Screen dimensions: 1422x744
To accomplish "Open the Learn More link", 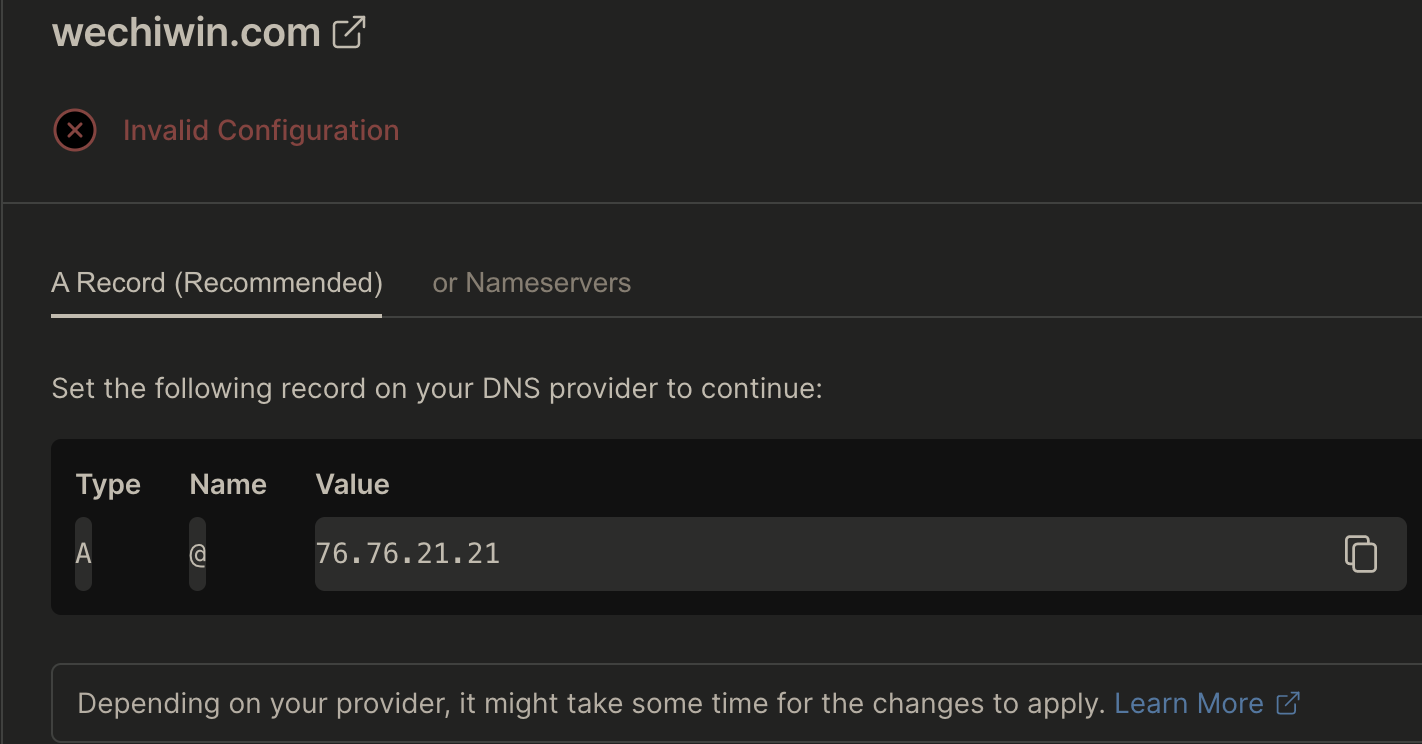I will tap(1189, 703).
